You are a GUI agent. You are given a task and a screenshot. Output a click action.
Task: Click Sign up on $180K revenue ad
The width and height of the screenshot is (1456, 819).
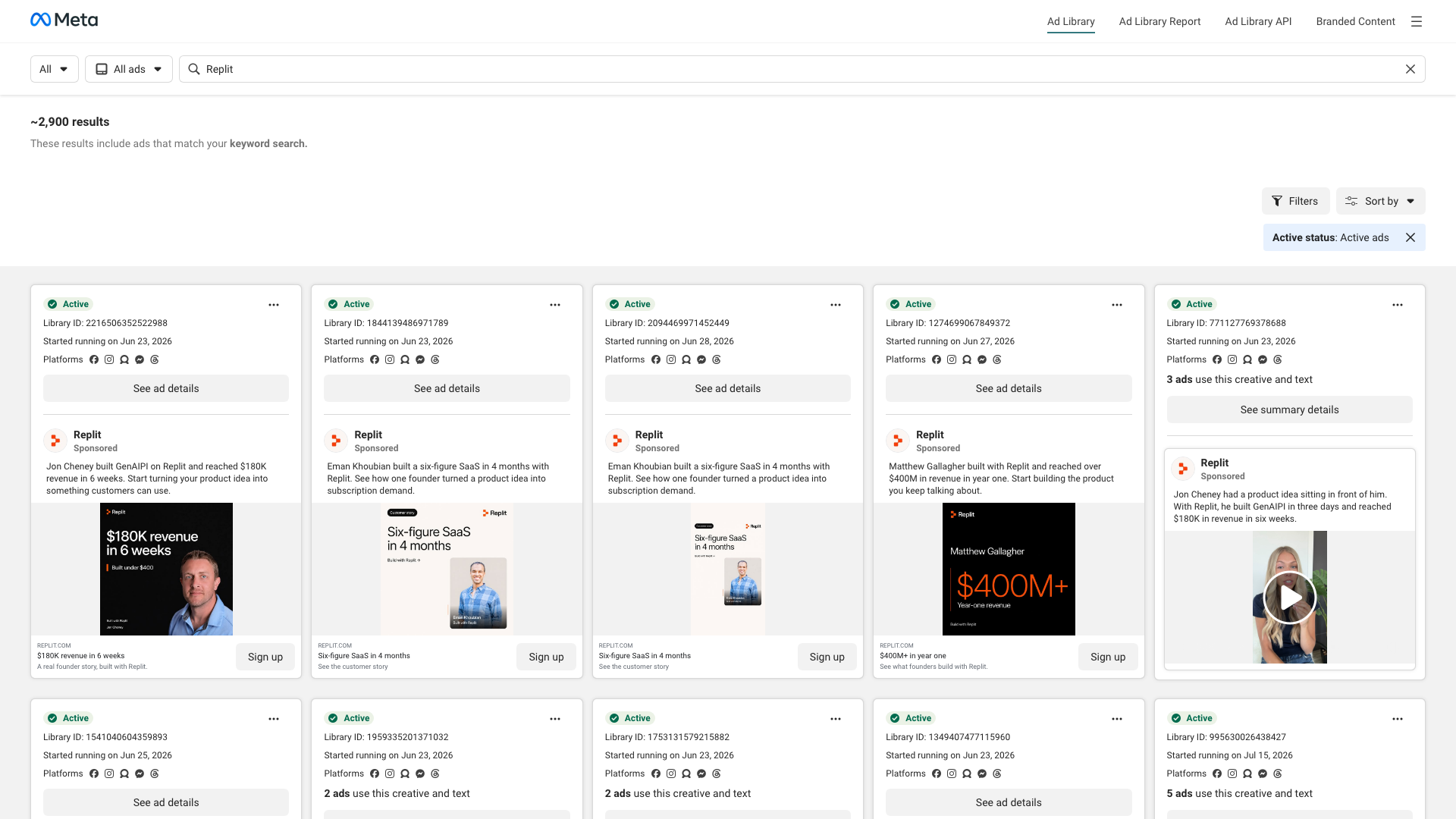click(x=265, y=657)
